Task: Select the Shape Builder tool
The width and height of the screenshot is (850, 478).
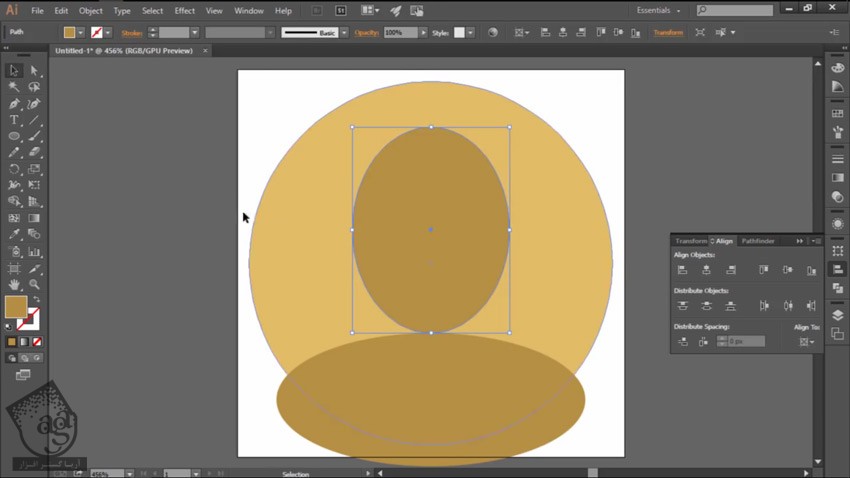Action: (14, 201)
